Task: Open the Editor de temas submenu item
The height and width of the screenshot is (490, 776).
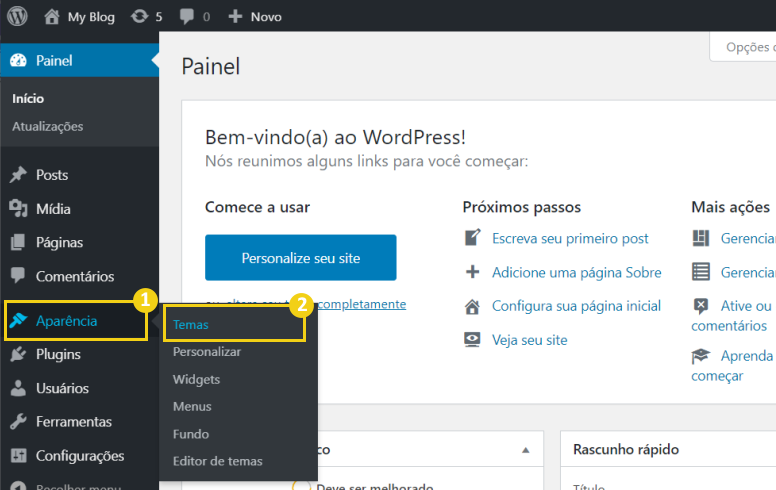Action: coord(217,461)
